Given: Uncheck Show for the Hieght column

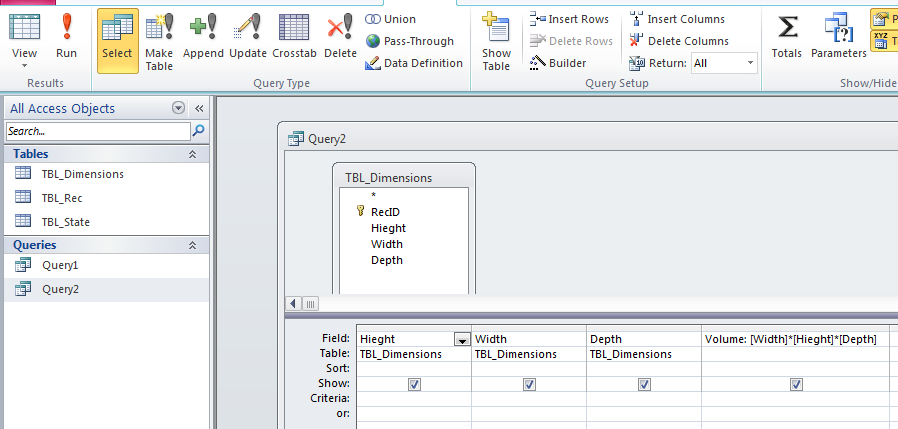Looking at the screenshot, I should 415,384.
